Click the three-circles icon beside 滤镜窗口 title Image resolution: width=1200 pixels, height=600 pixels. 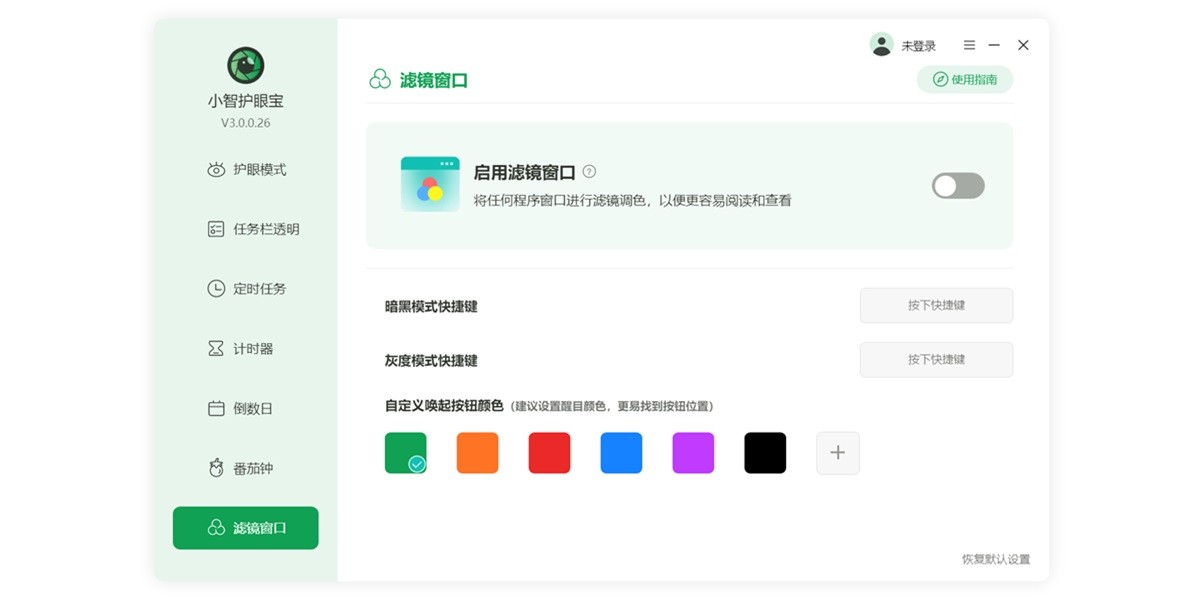pyautogui.click(x=379, y=77)
